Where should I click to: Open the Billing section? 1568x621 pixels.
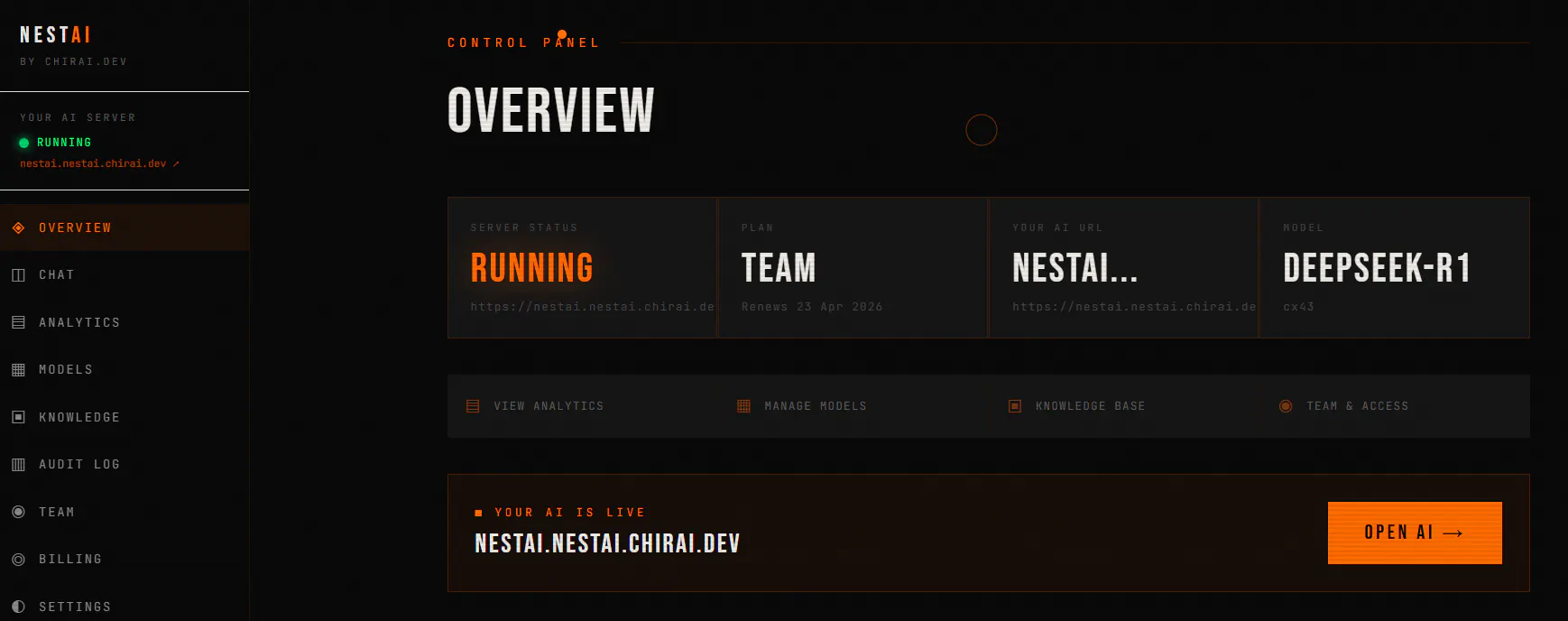125,560
